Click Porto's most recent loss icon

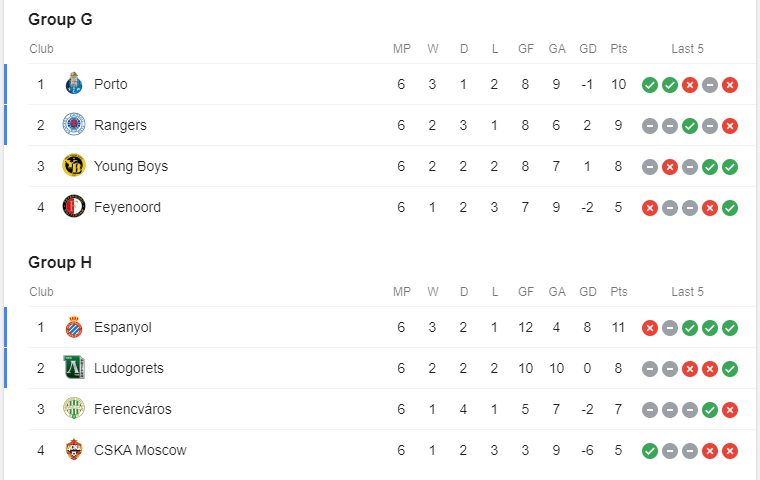[x=729, y=85]
